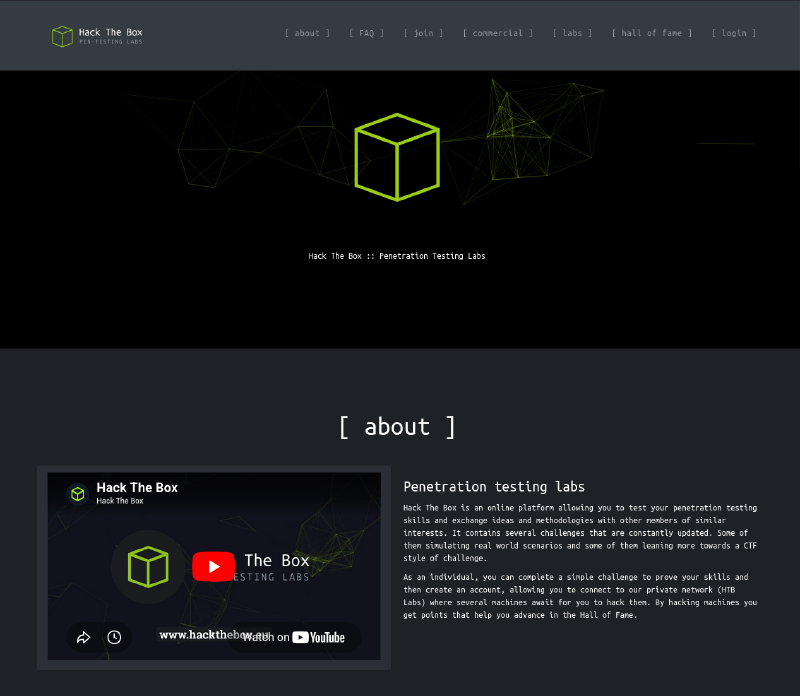800x696 pixels.
Task: Click the 'Penetration testing labs' heading
Action: (x=494, y=487)
